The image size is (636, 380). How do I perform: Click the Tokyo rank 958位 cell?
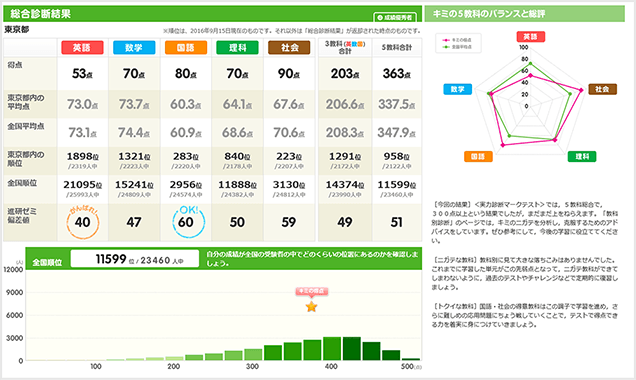click(x=396, y=160)
